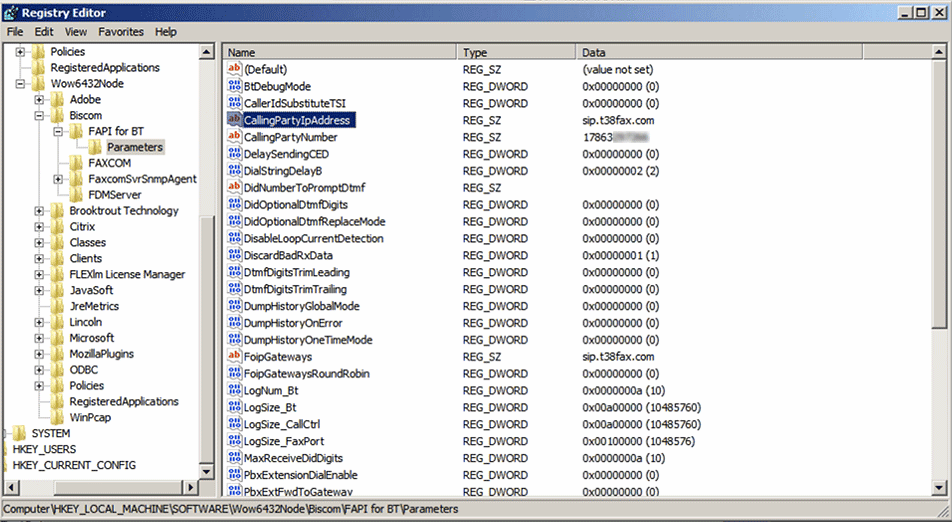Click the CallingPartyNumber string icon
952x522 pixels.
tap(234, 137)
